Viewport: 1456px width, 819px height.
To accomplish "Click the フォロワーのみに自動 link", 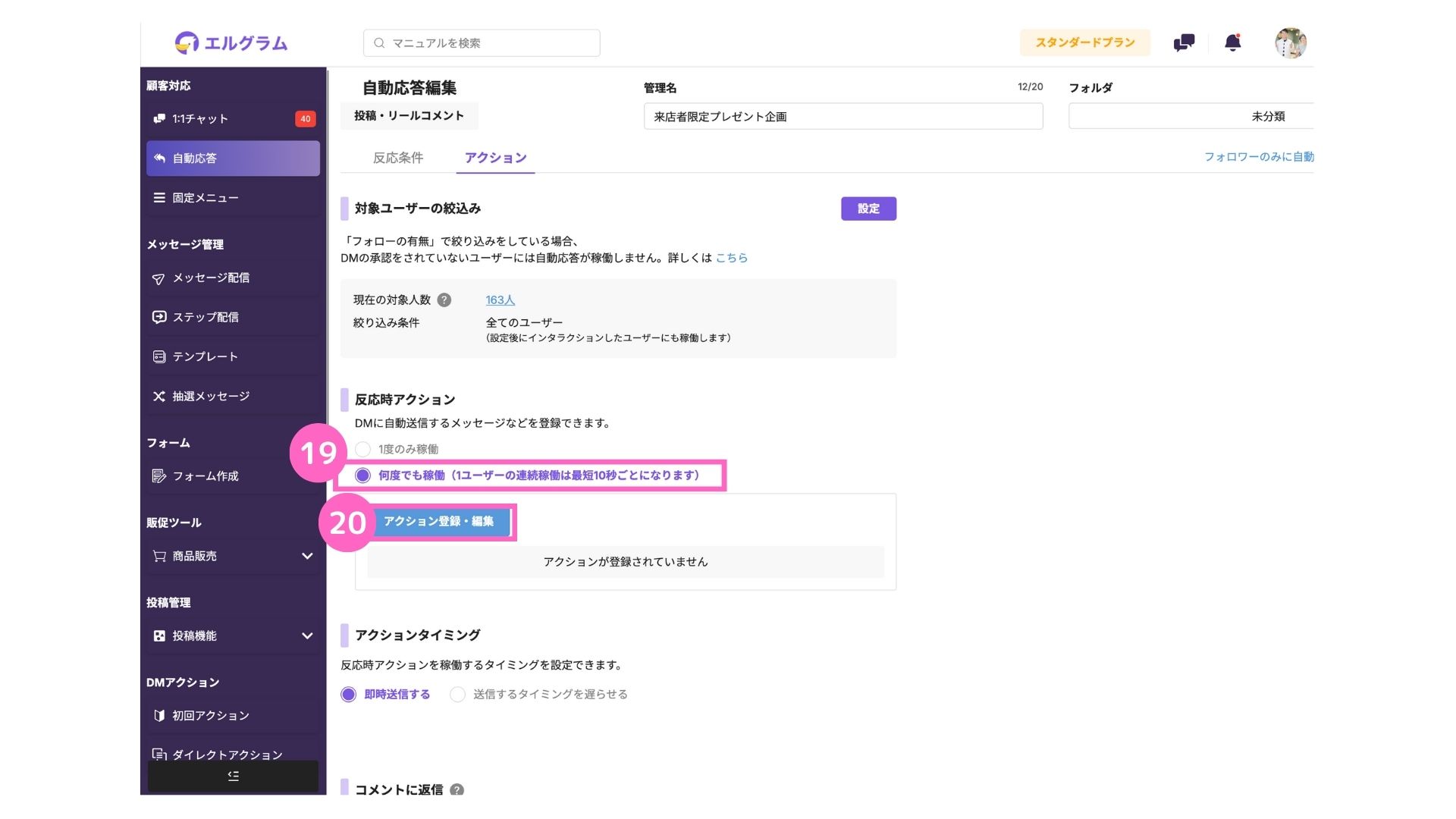I will pos(1259,157).
